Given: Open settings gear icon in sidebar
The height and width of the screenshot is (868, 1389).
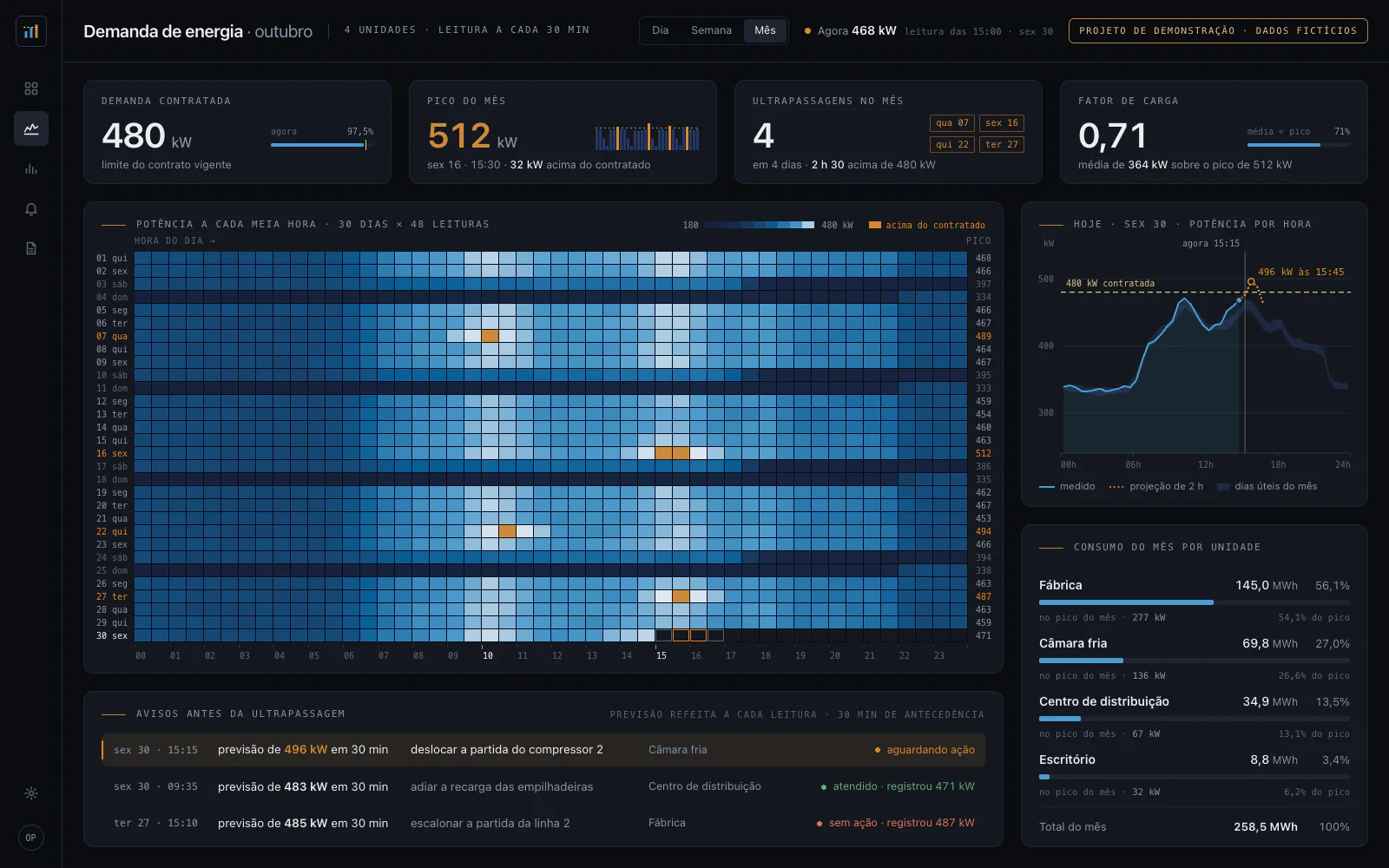Looking at the screenshot, I should coord(31,793).
